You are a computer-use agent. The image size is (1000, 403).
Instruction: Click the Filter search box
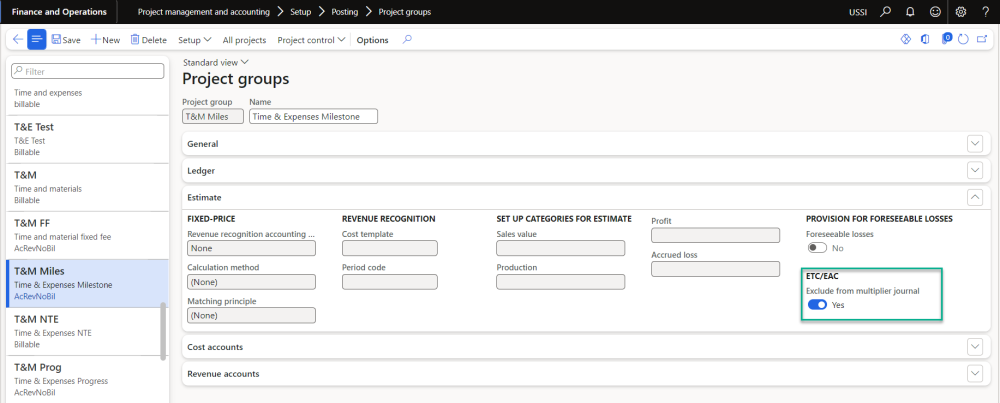tap(87, 71)
